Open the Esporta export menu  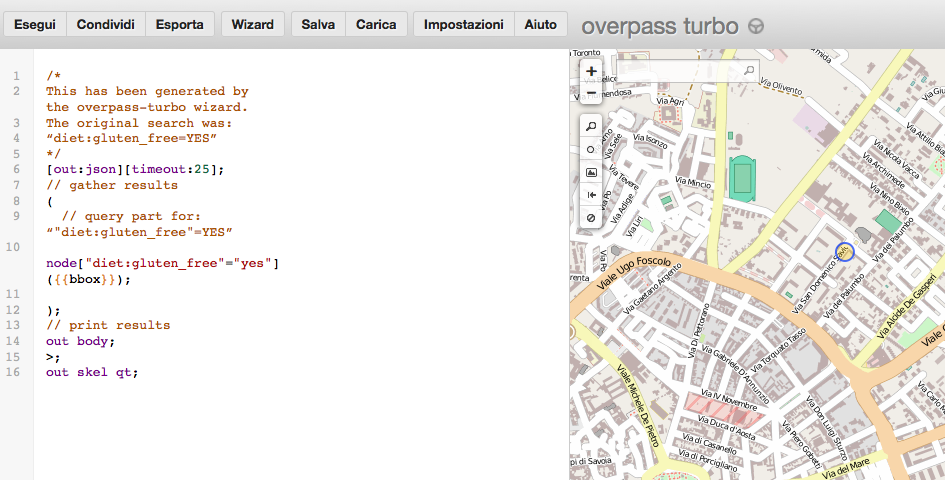(179, 25)
